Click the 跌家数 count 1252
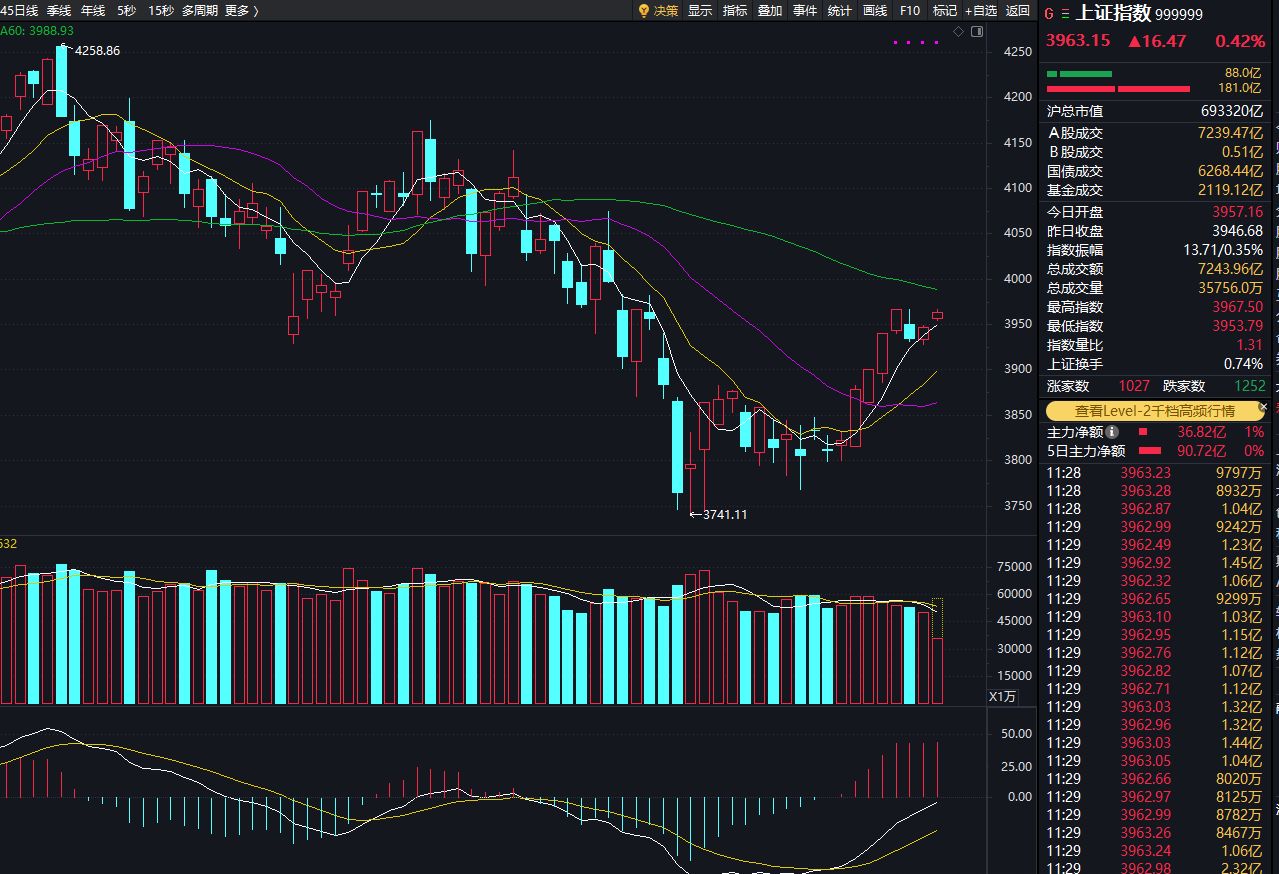The width and height of the screenshot is (1279, 874). pos(1250,386)
